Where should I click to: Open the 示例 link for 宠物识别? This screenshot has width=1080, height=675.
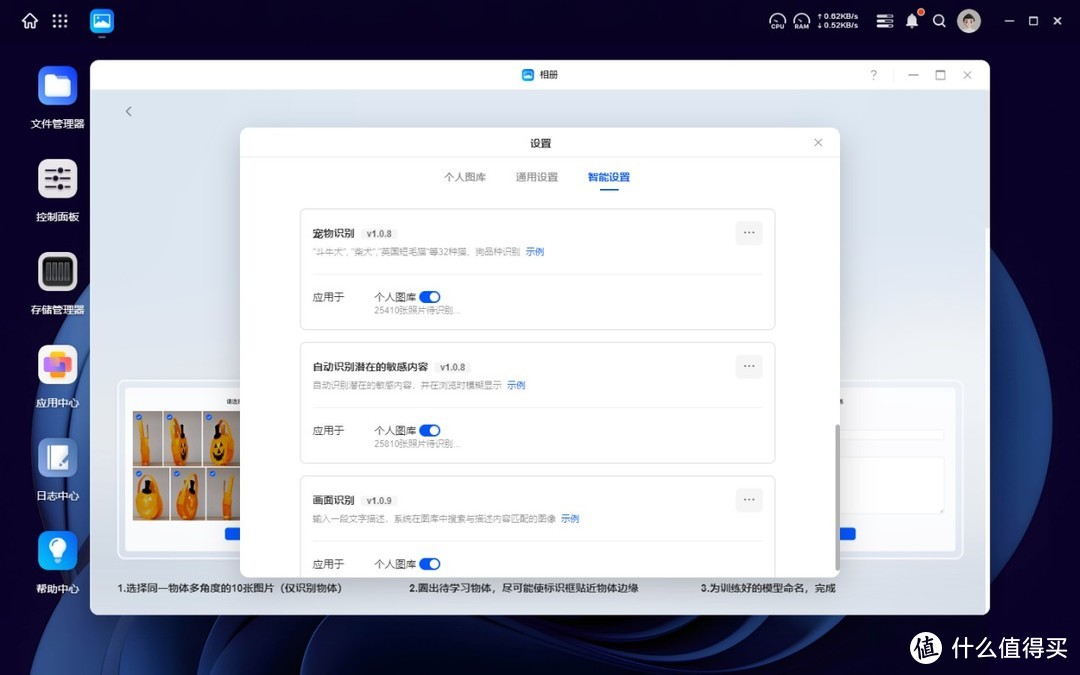point(534,251)
